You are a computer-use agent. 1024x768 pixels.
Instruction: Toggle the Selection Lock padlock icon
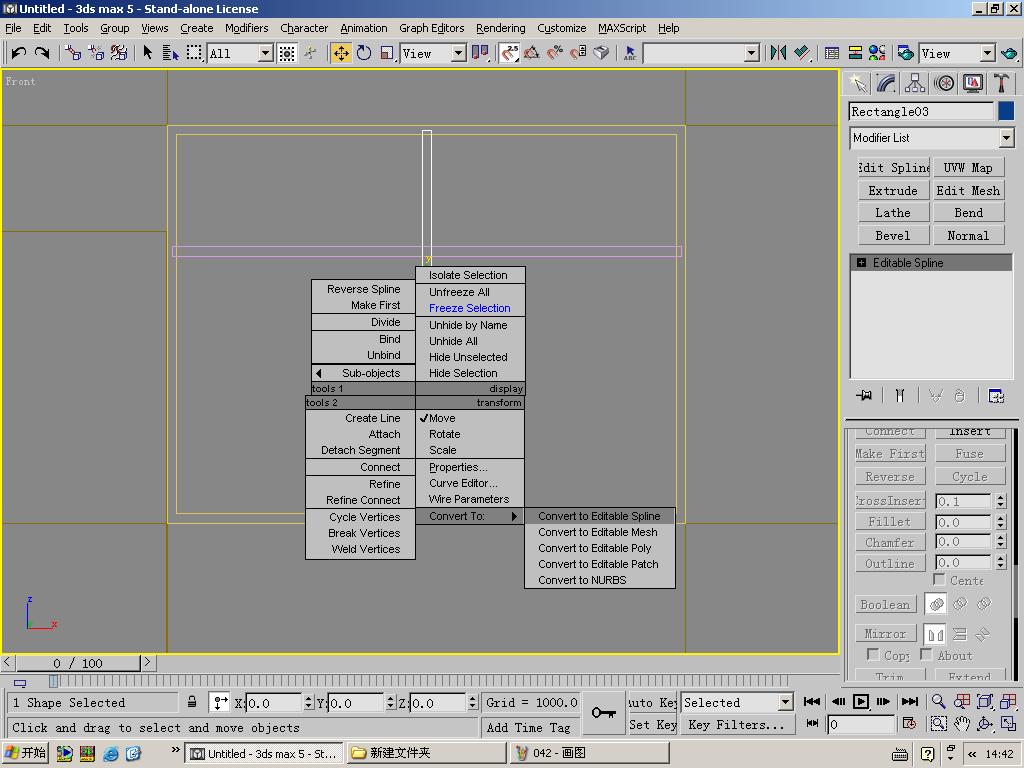pos(192,702)
